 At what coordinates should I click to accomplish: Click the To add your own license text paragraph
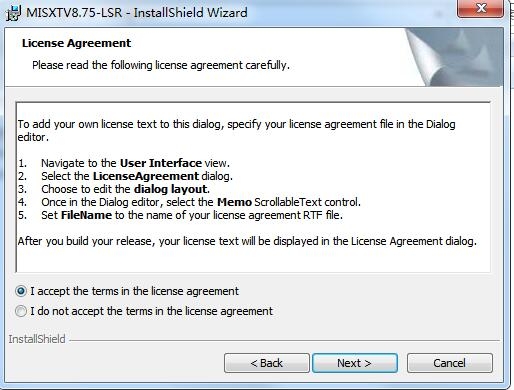236,130
